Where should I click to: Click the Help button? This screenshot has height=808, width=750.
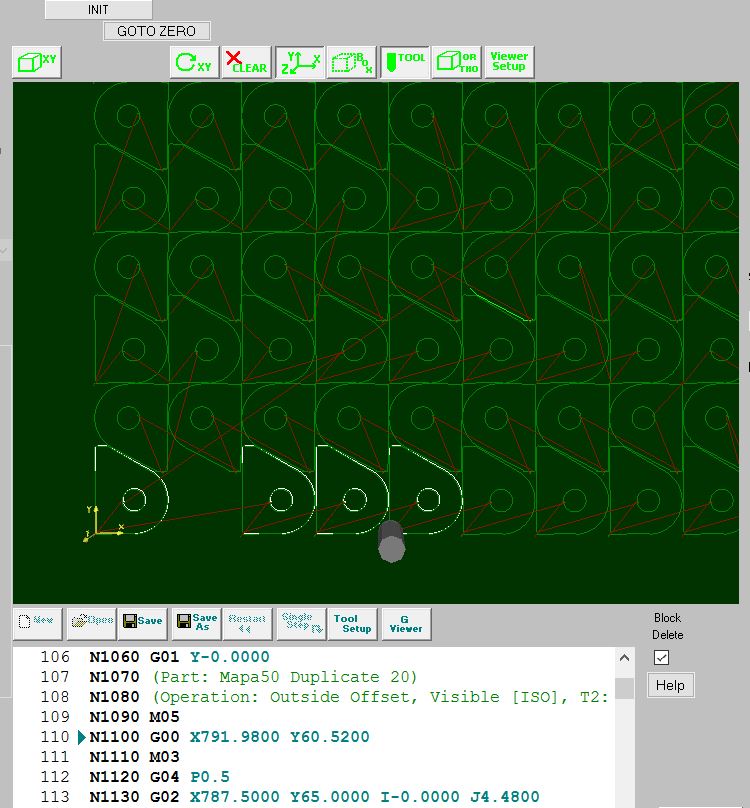coord(670,685)
